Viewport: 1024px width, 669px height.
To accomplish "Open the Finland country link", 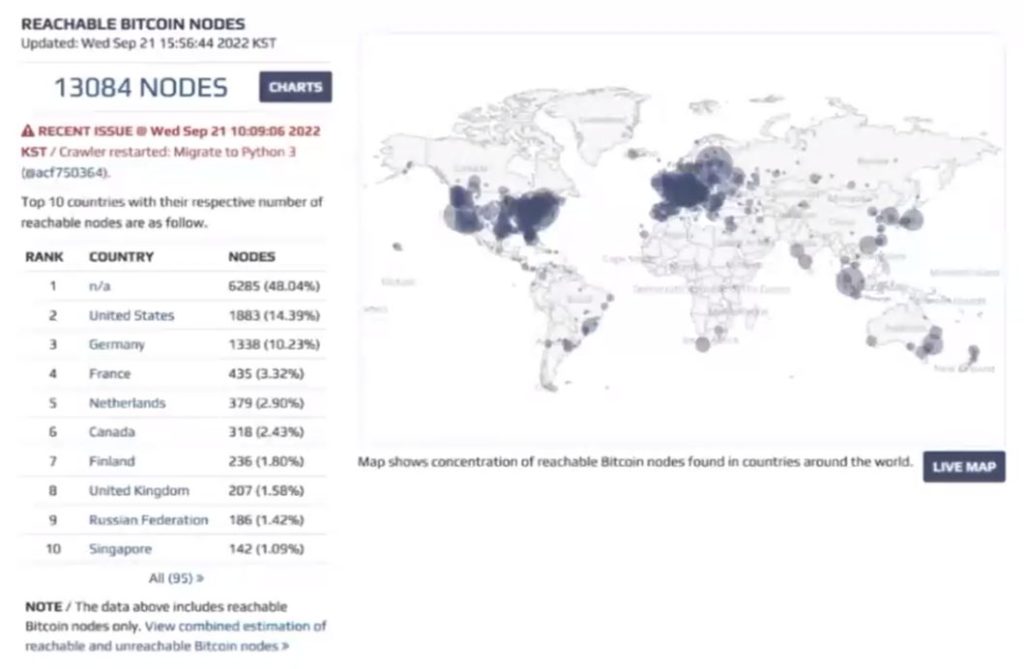I will (112, 461).
